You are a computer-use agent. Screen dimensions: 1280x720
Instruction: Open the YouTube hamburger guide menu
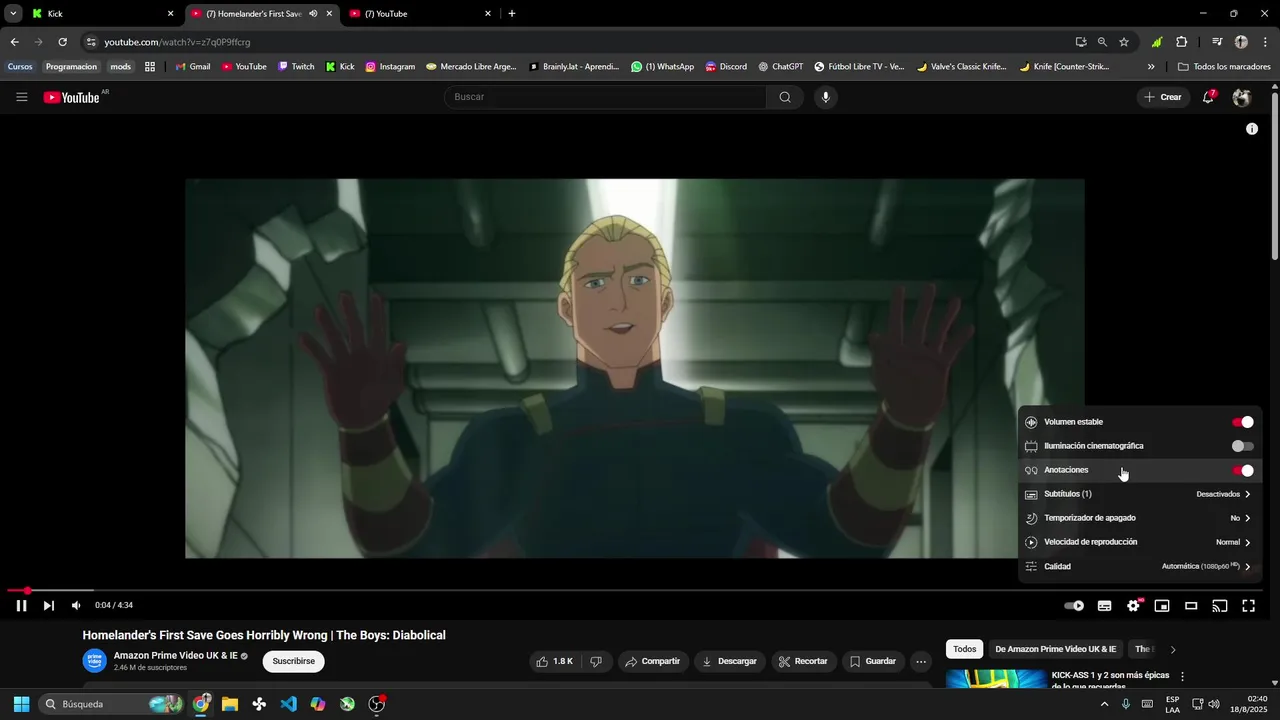[x=21, y=97]
